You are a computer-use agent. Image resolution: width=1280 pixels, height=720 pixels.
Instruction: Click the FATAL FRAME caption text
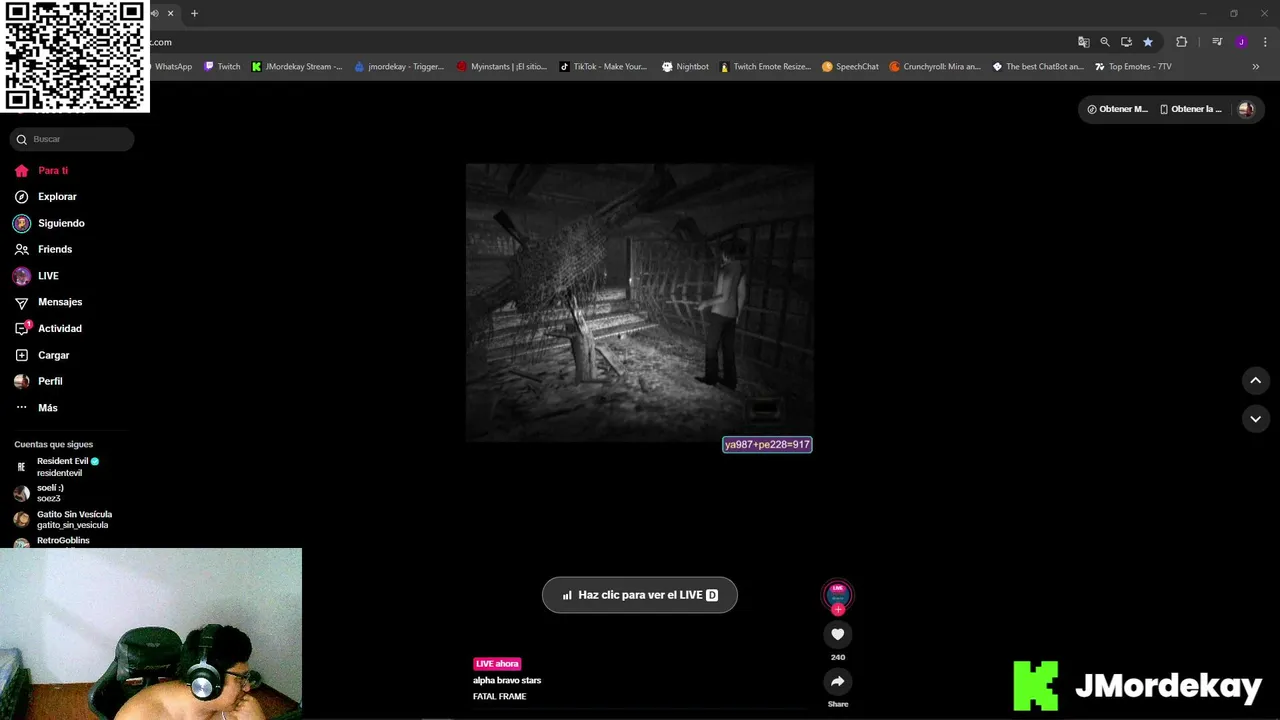point(499,696)
